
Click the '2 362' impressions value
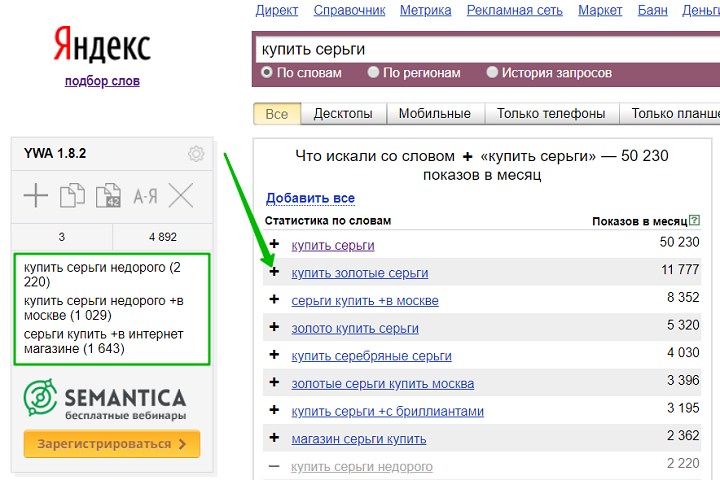(x=683, y=435)
